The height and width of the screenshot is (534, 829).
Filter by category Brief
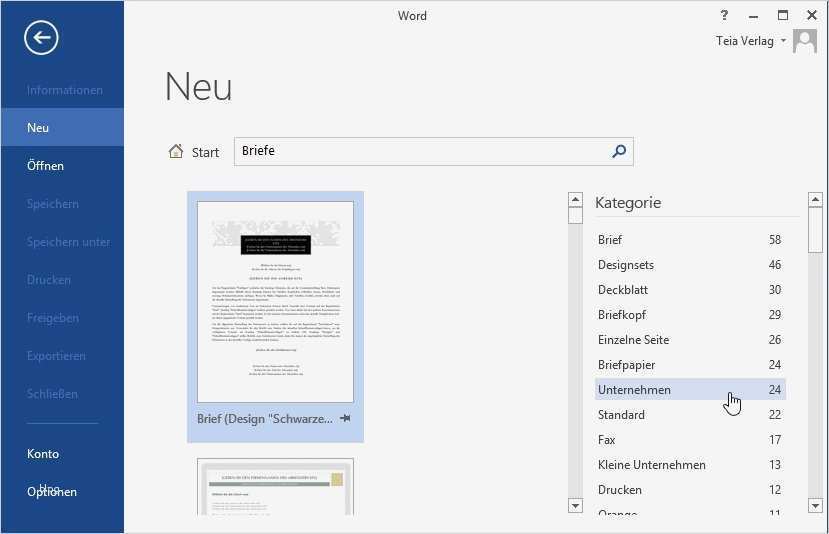pyautogui.click(x=690, y=240)
